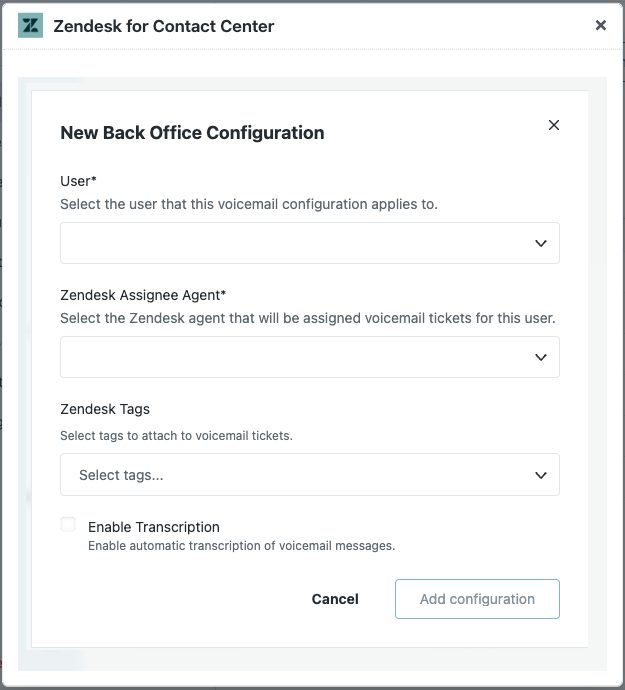Click the User* field label
The image size is (625, 690).
click(x=85, y=181)
